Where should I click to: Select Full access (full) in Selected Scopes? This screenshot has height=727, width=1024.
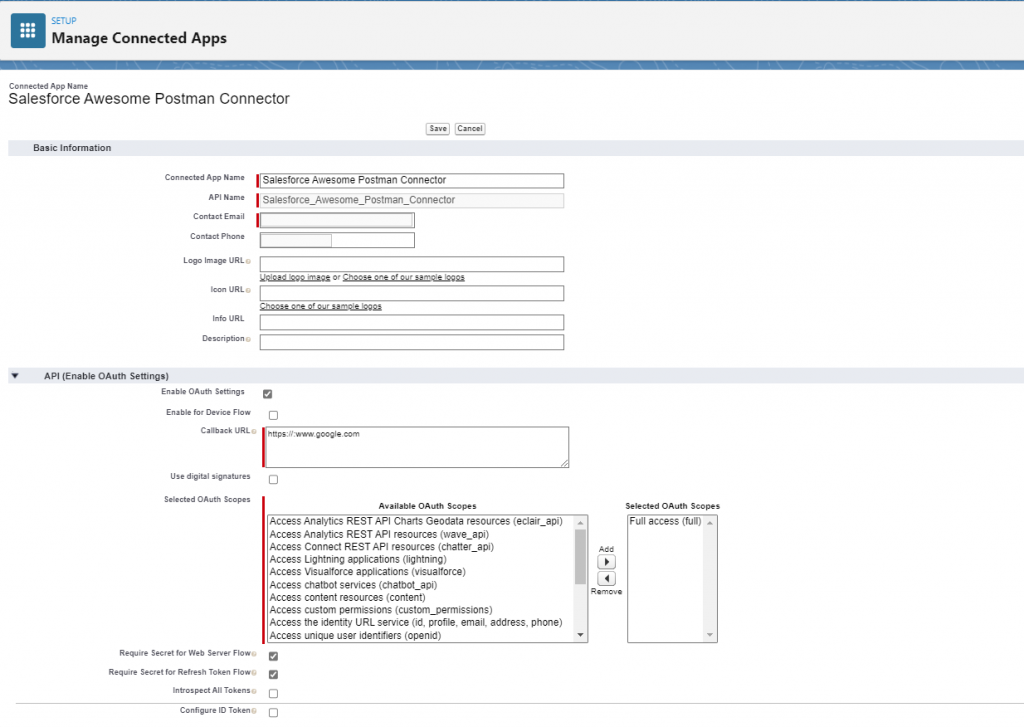coord(665,521)
